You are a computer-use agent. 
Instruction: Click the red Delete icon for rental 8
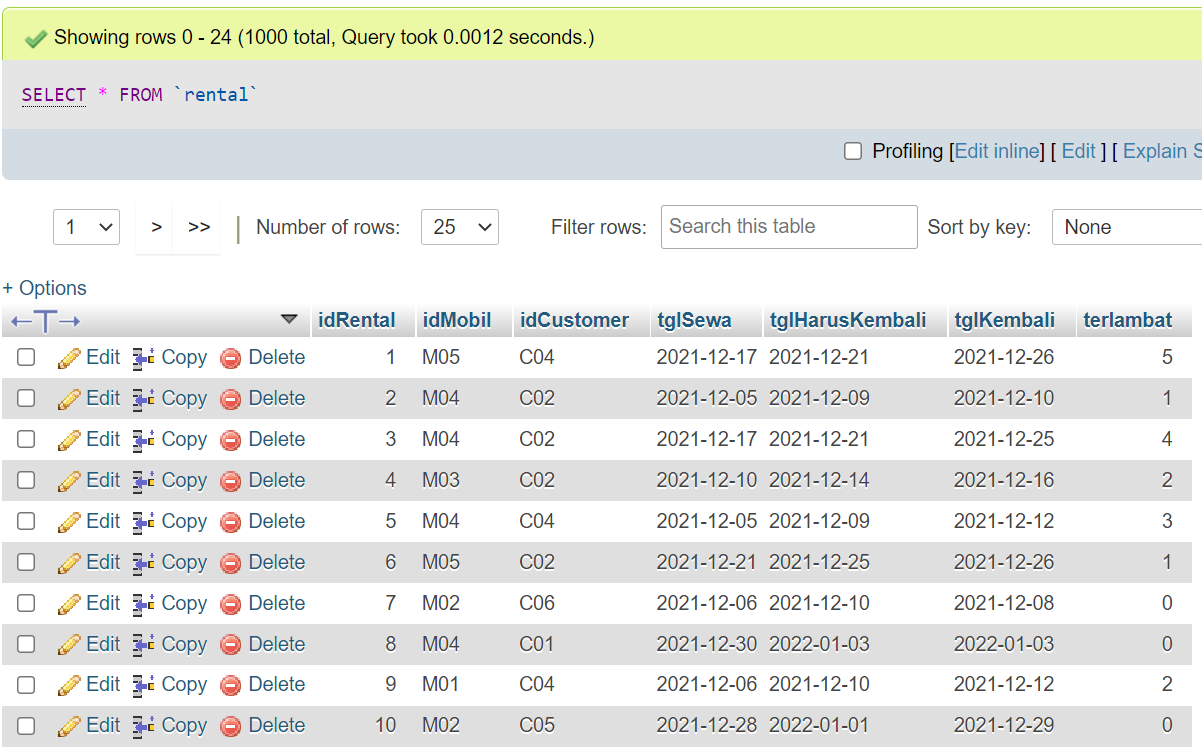click(x=231, y=645)
